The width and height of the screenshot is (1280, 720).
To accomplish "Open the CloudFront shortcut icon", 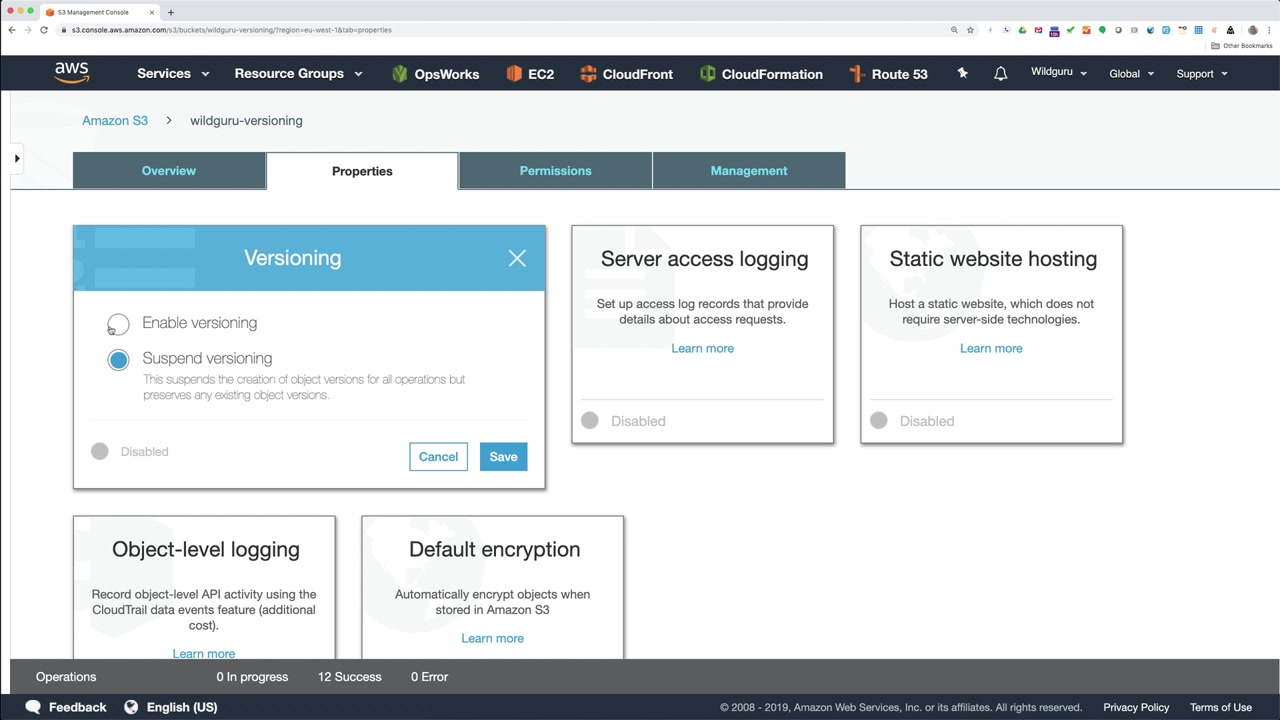I will point(588,74).
